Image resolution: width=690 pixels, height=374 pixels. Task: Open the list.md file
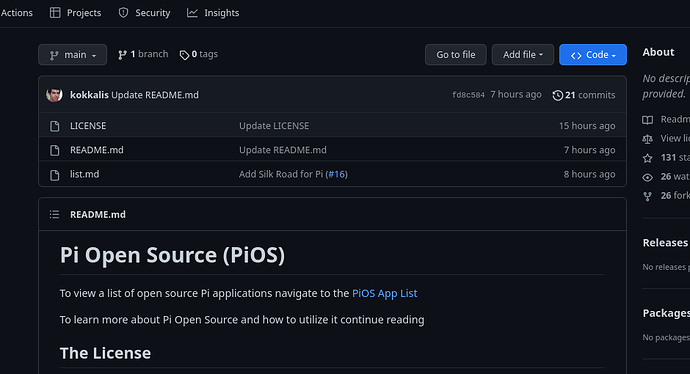coord(84,174)
